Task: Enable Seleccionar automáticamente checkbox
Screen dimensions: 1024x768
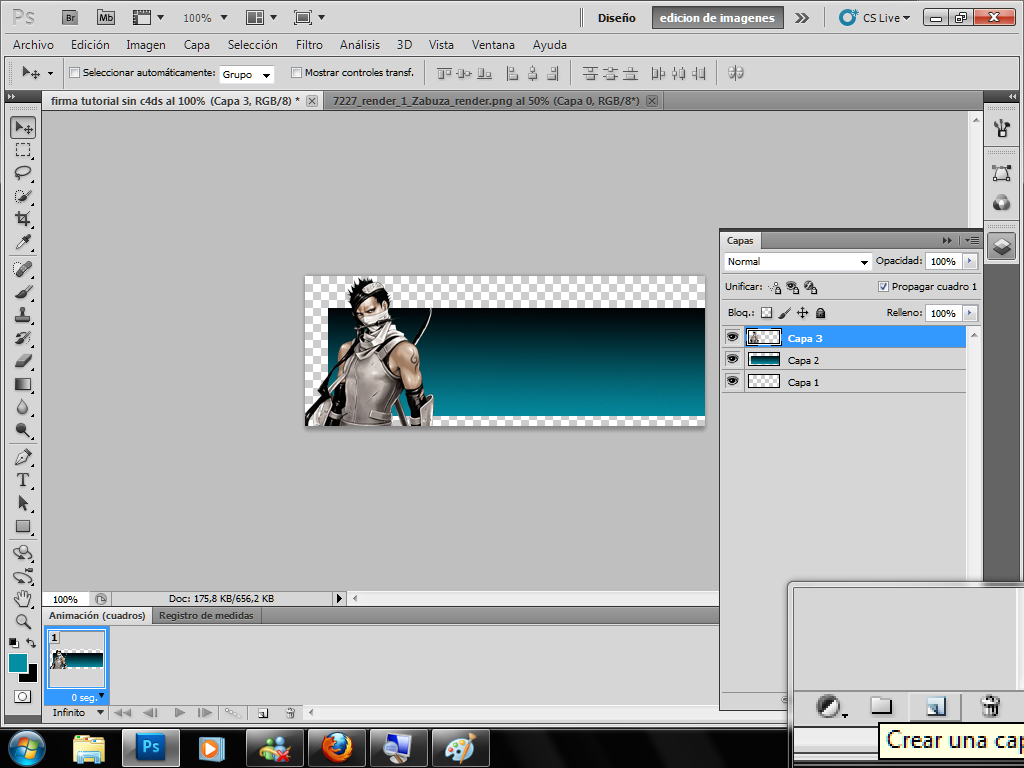Action: click(x=74, y=72)
